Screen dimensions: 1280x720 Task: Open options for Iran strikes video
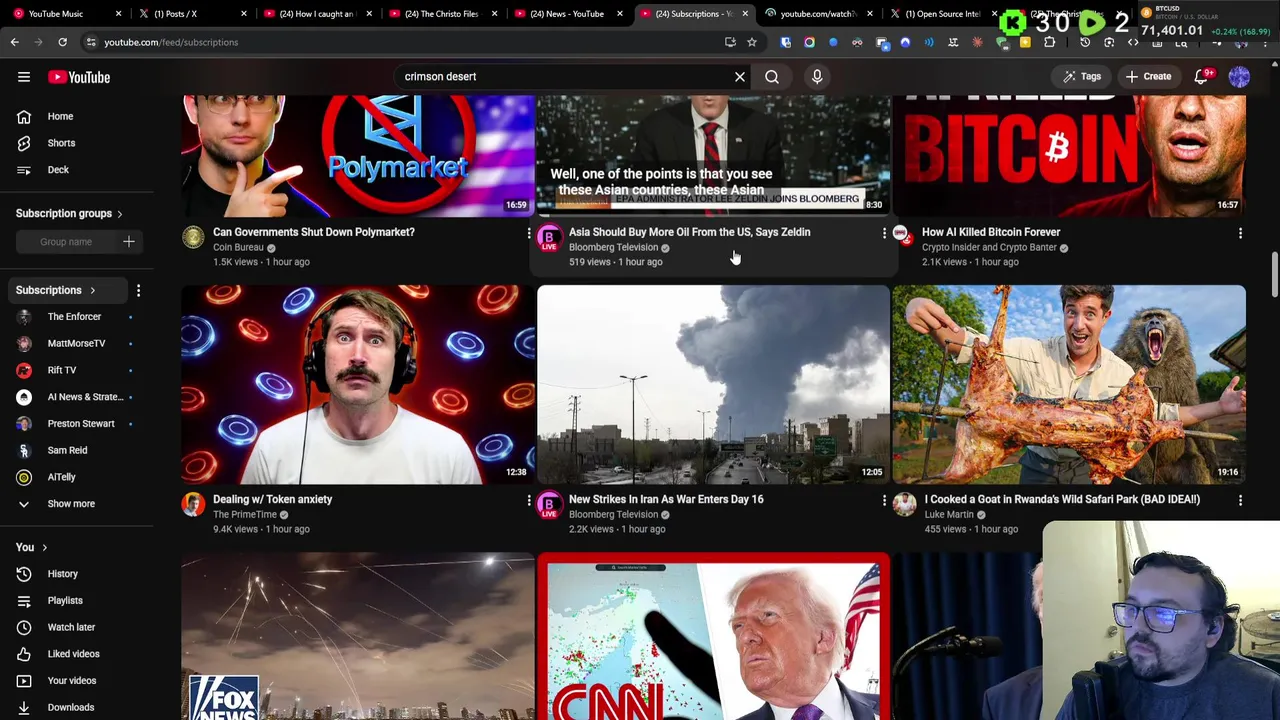884,500
